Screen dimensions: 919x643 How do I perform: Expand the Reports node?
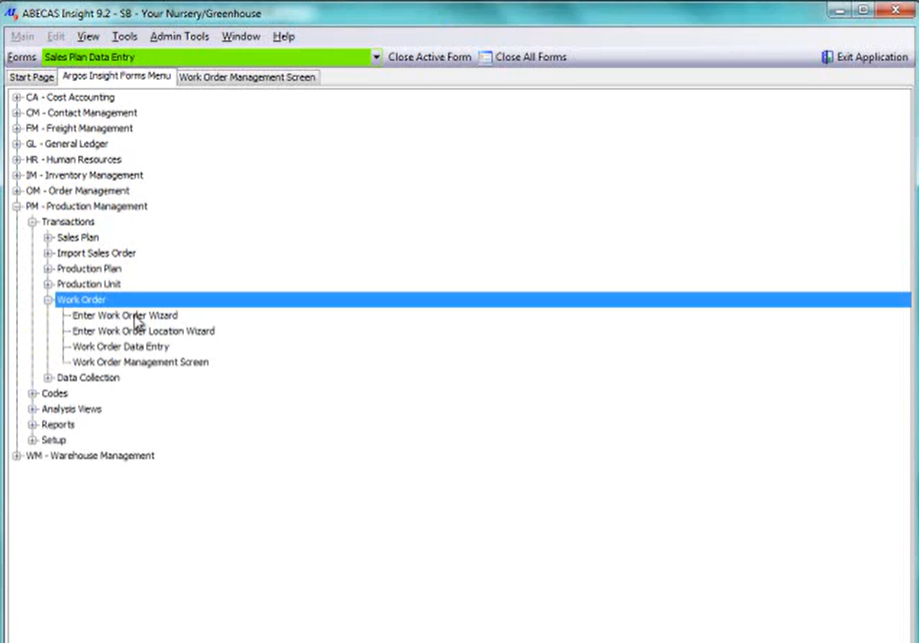click(x=31, y=424)
